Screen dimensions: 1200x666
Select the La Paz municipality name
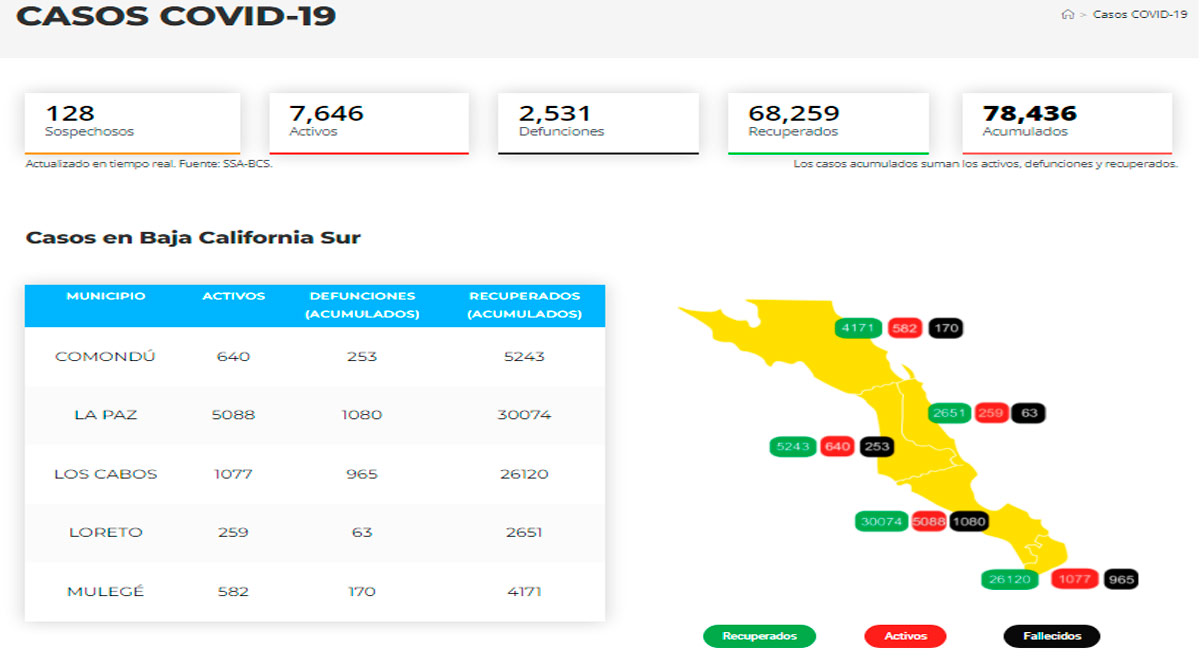[x=106, y=415]
